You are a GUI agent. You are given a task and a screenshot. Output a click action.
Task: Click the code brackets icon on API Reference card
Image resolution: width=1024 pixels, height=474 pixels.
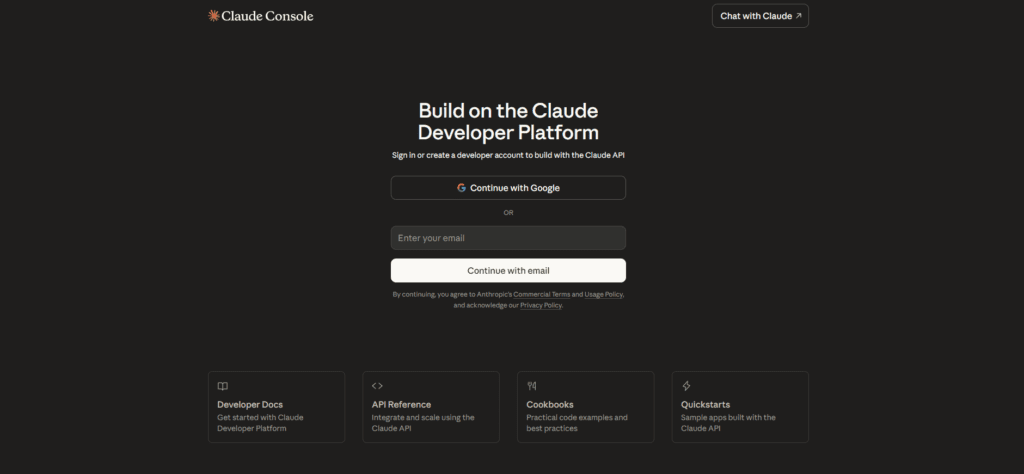(x=377, y=386)
